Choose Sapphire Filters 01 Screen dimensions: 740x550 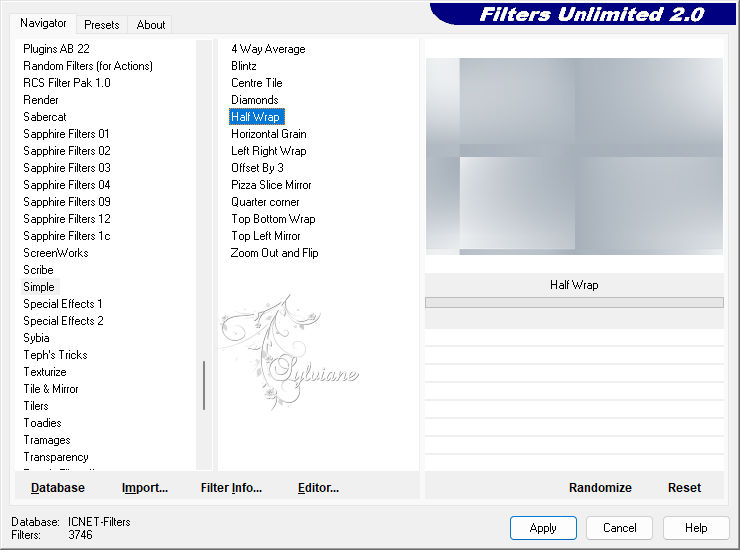point(66,134)
